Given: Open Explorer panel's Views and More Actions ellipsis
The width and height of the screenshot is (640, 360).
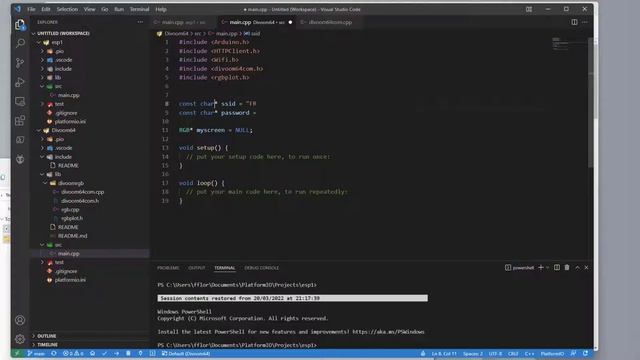Looking at the screenshot, I should [140, 22].
